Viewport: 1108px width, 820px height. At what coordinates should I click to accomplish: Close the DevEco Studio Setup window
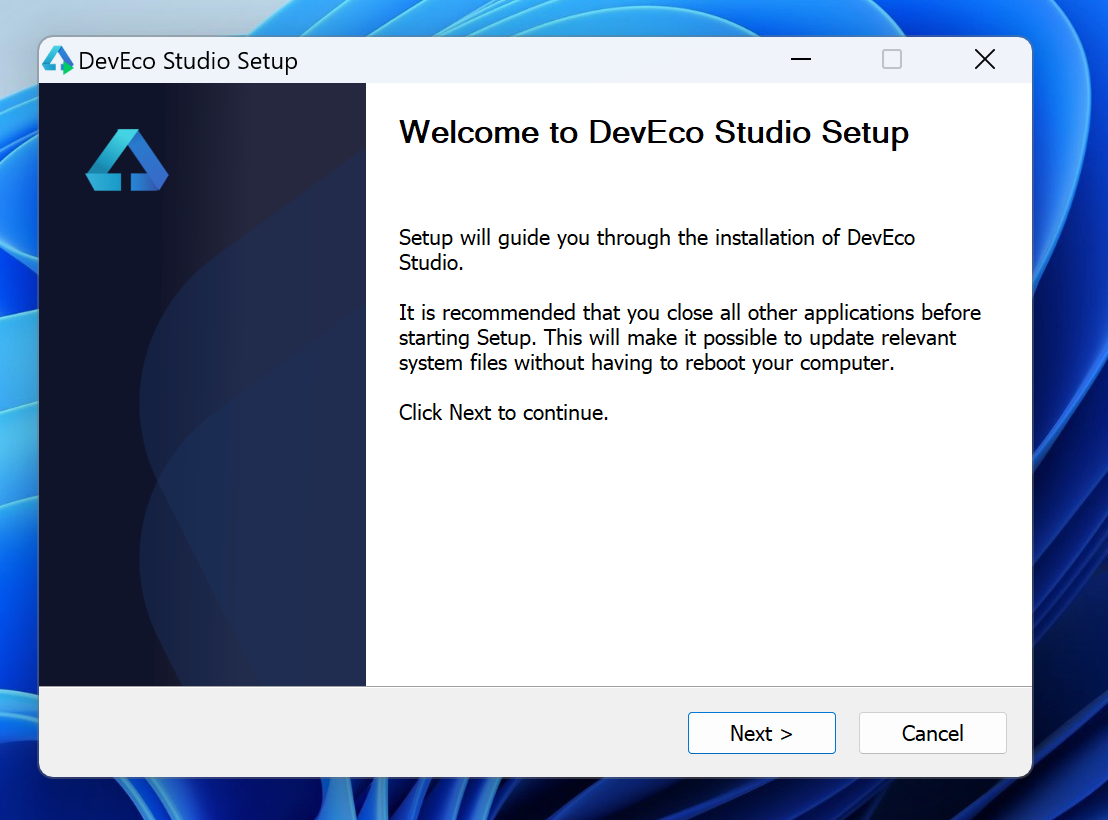pos(984,59)
